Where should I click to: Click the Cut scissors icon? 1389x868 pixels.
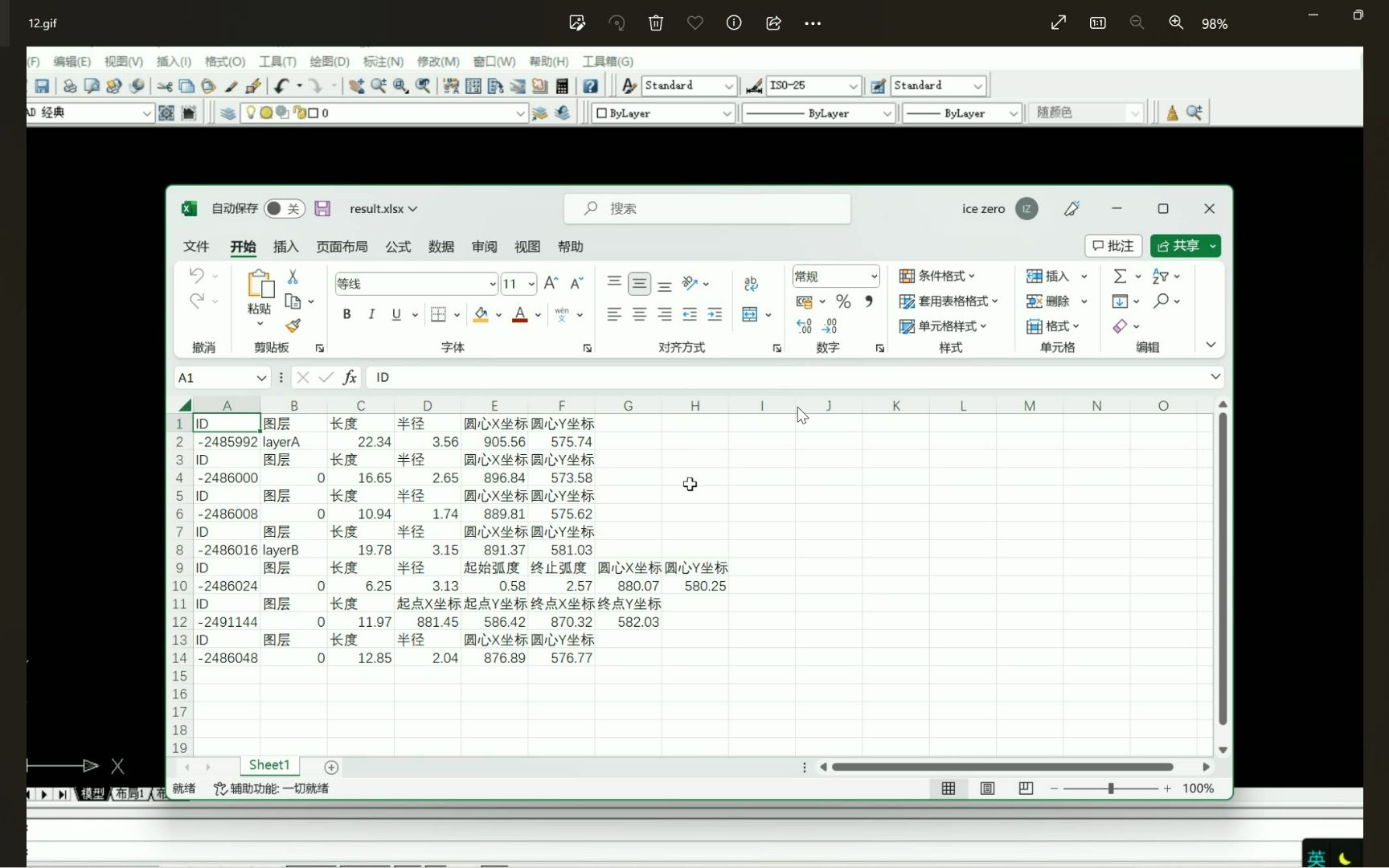(x=293, y=276)
